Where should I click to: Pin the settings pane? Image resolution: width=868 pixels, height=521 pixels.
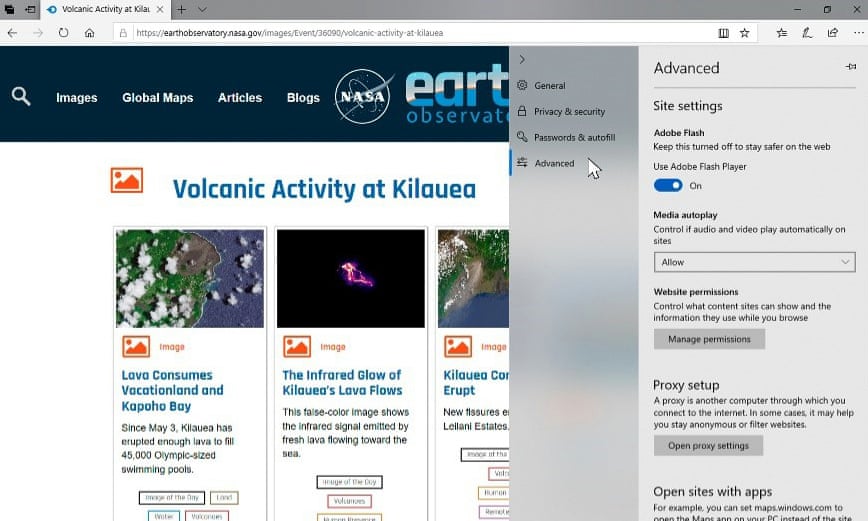coord(850,67)
